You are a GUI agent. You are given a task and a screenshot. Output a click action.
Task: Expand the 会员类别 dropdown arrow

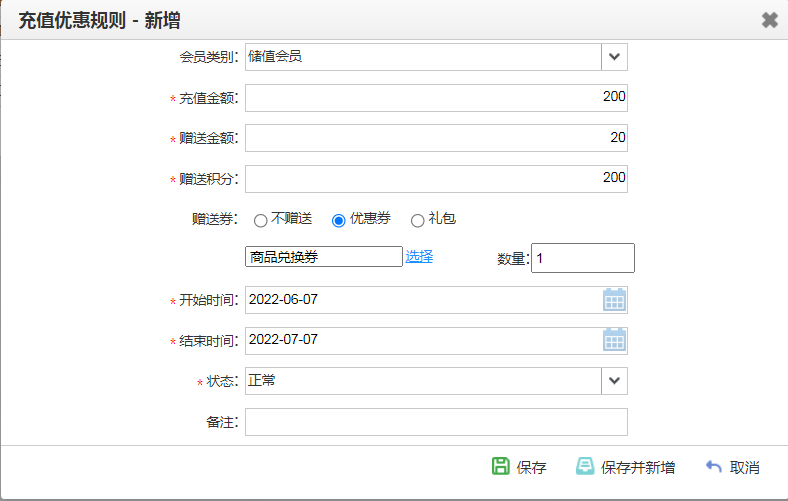point(614,57)
